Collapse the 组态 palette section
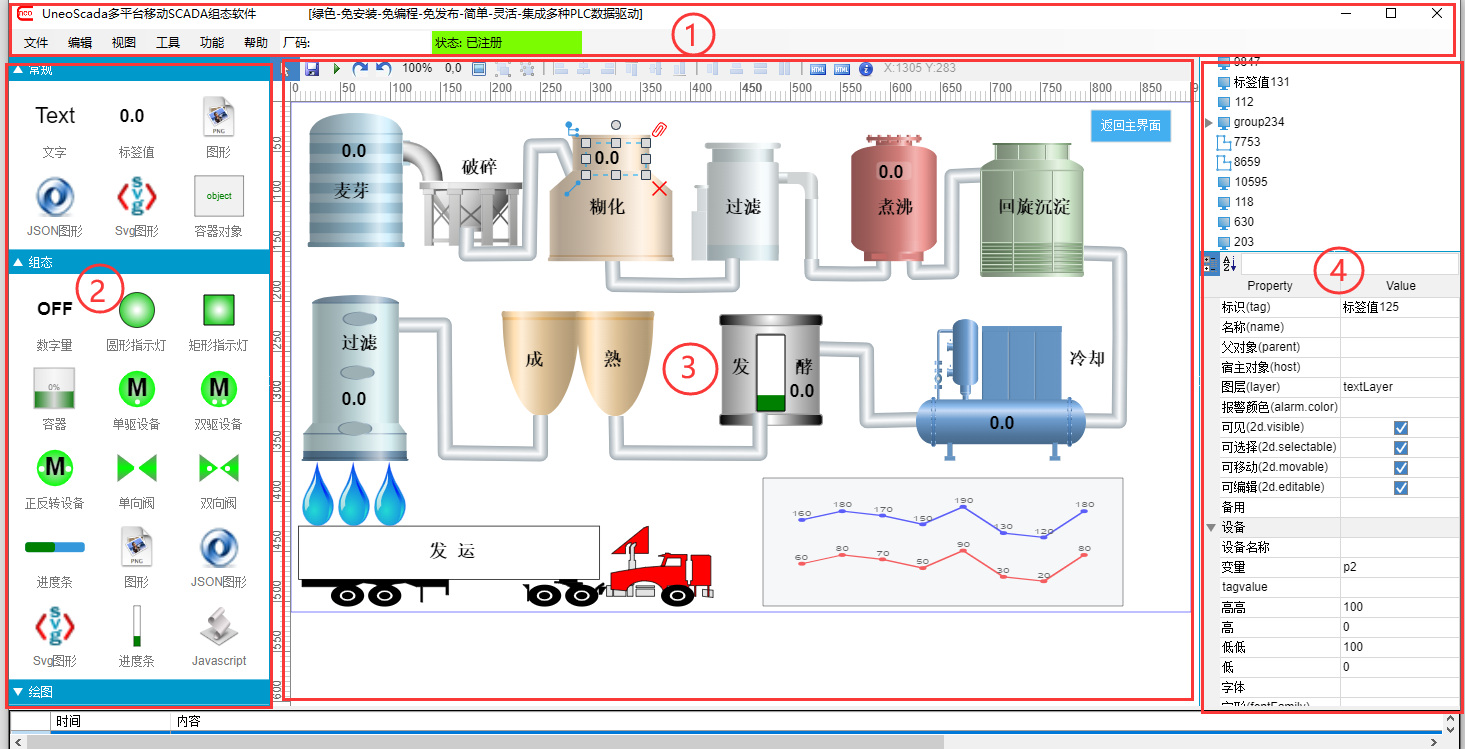 point(18,263)
